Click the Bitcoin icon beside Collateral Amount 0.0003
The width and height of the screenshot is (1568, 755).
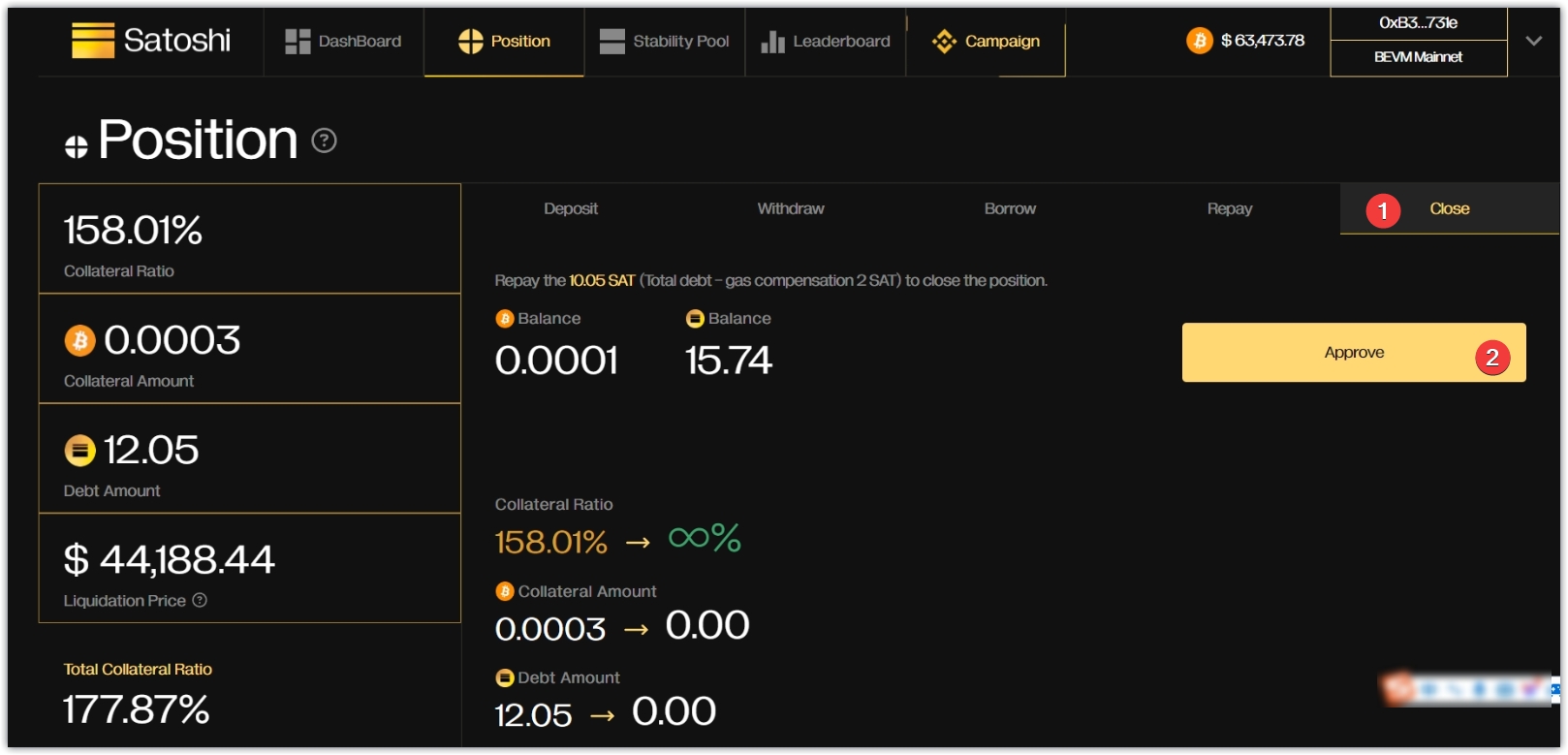coord(79,340)
